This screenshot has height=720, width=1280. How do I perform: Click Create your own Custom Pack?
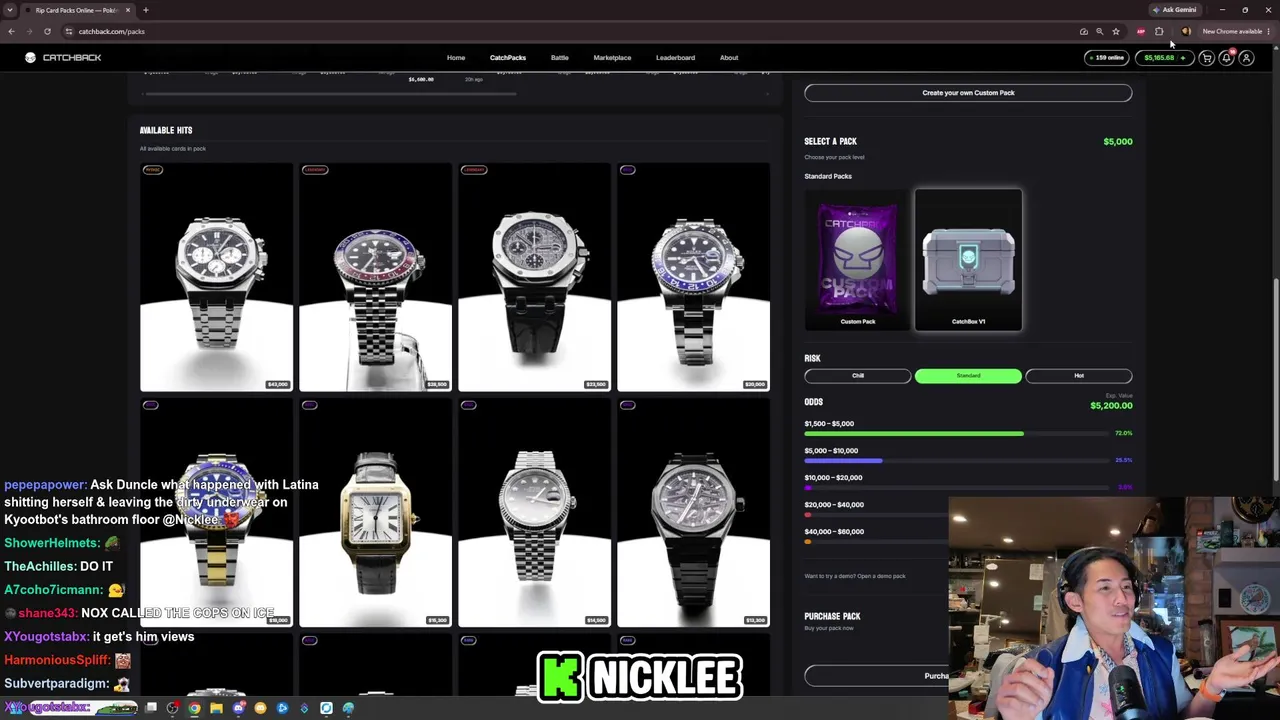point(968,93)
